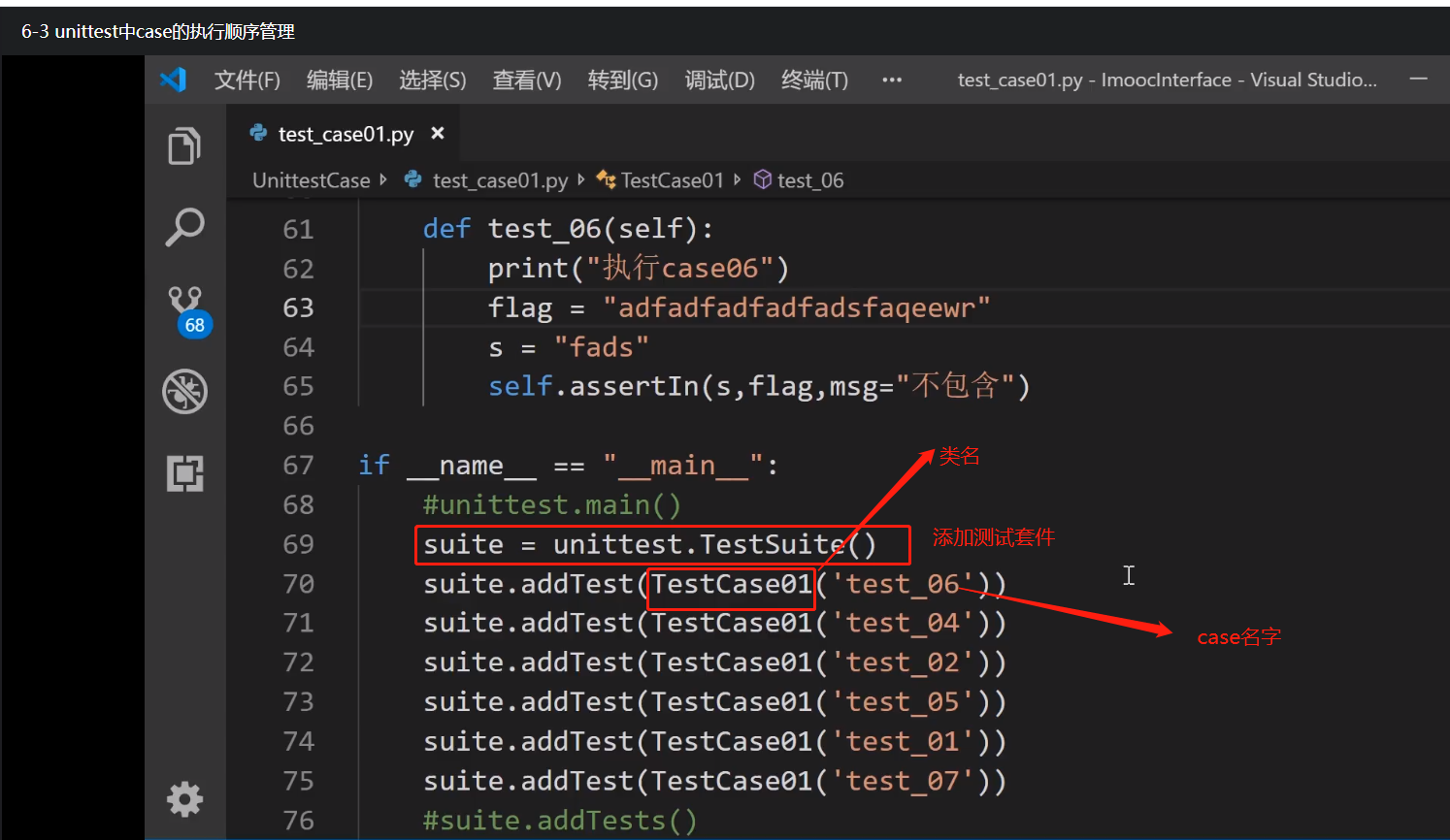Click the window title test_case01.py - ImoocInterface
1450x840 pixels.
tap(1167, 80)
